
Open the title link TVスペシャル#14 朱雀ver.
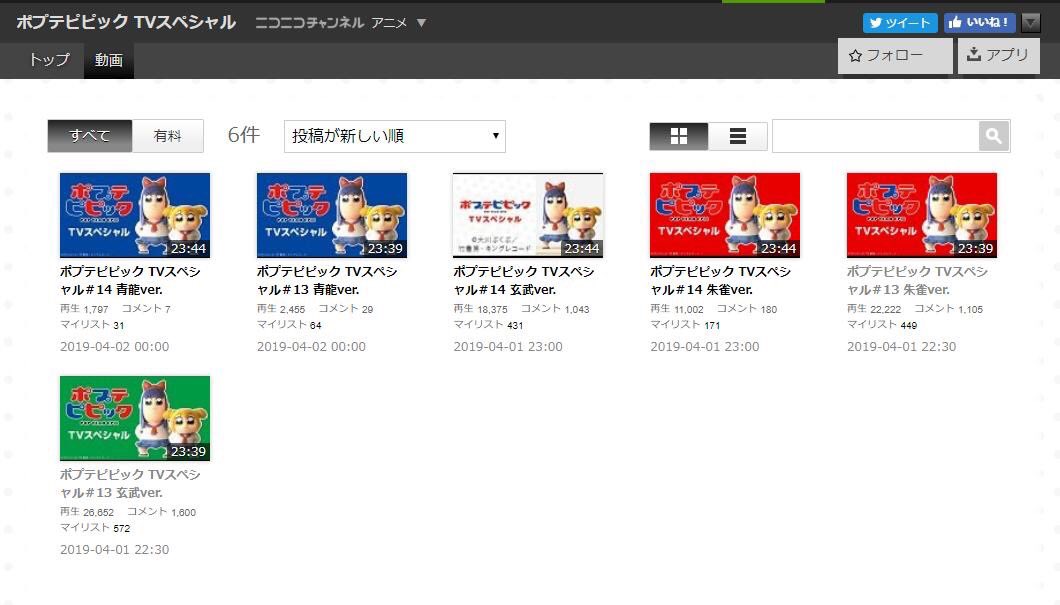(720, 281)
